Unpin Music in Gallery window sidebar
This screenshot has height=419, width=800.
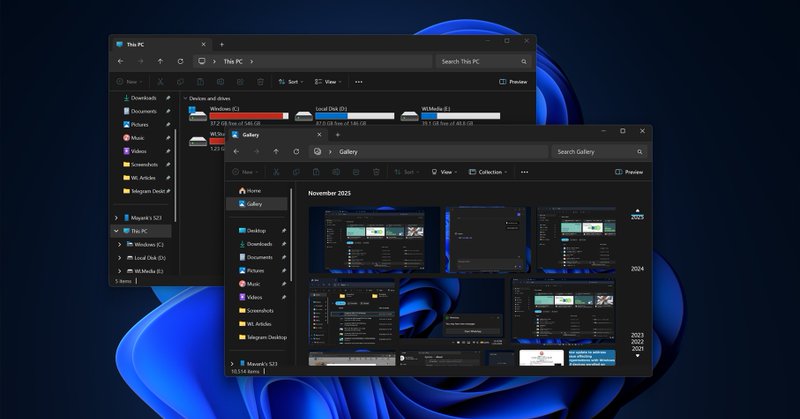(284, 284)
